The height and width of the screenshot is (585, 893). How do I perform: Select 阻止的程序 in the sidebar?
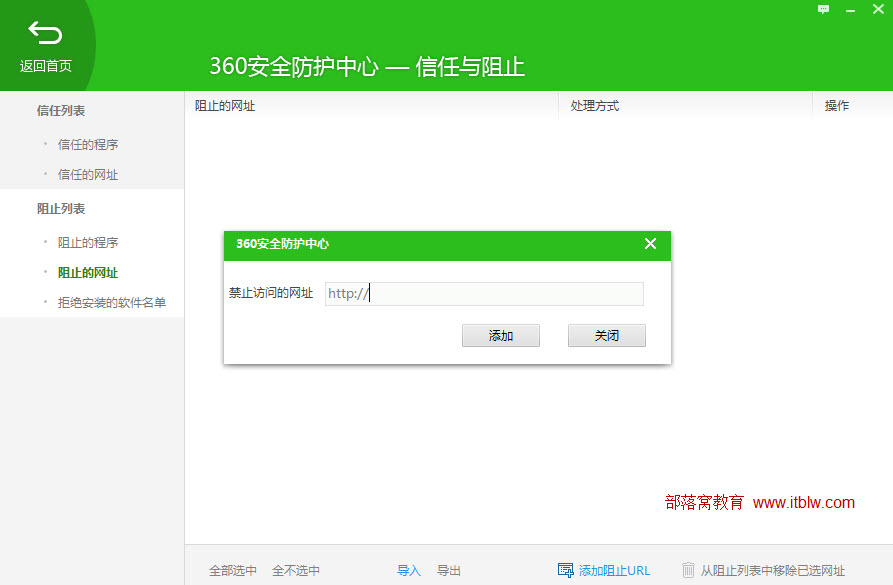coord(88,243)
